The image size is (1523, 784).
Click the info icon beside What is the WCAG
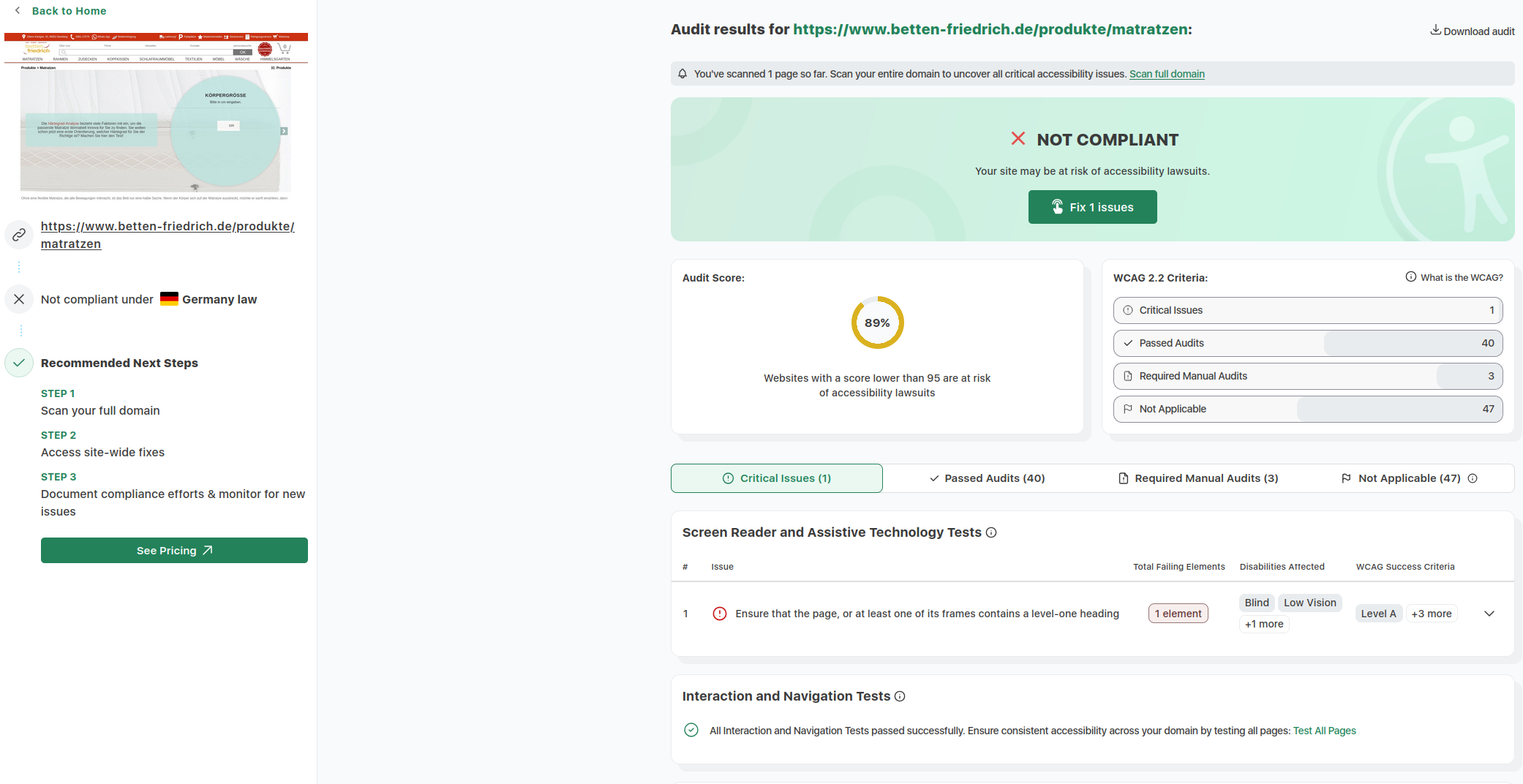(x=1410, y=277)
